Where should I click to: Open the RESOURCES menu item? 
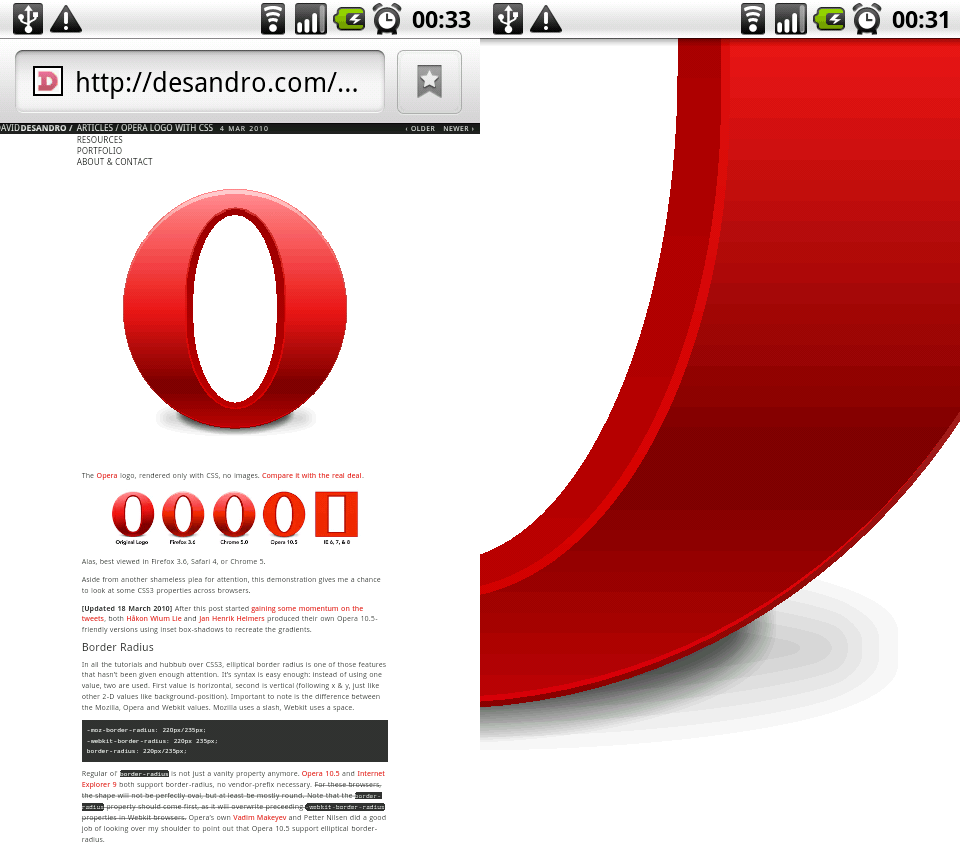[x=99, y=140]
